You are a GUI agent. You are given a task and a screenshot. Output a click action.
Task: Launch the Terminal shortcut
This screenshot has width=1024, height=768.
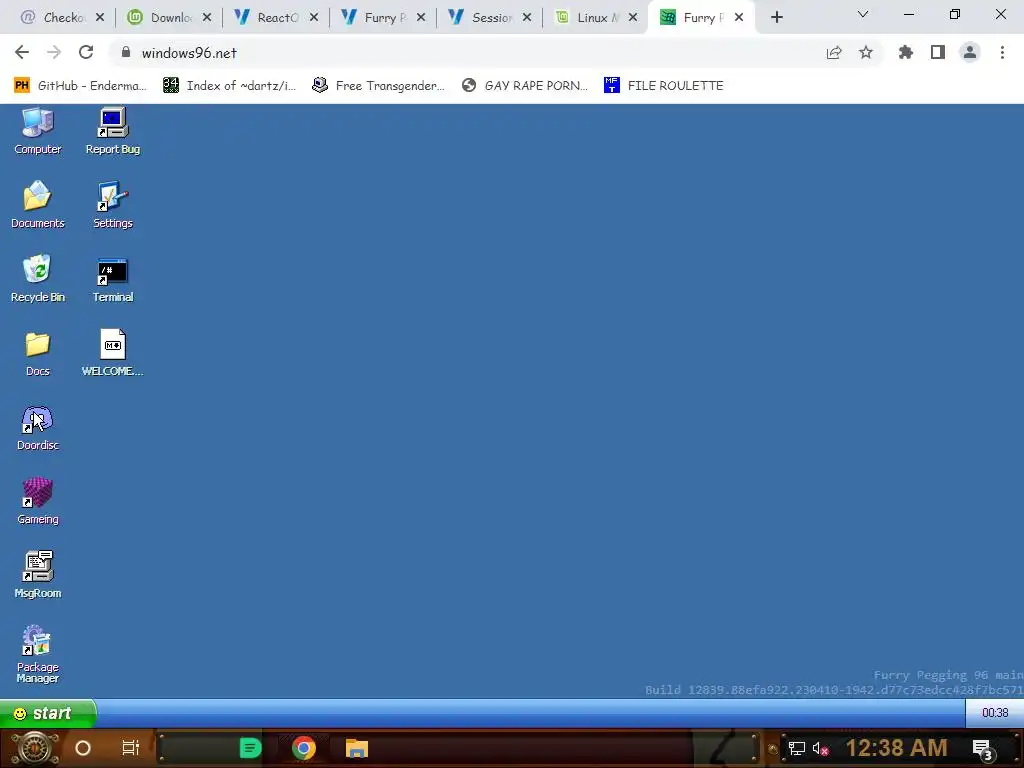(x=112, y=279)
